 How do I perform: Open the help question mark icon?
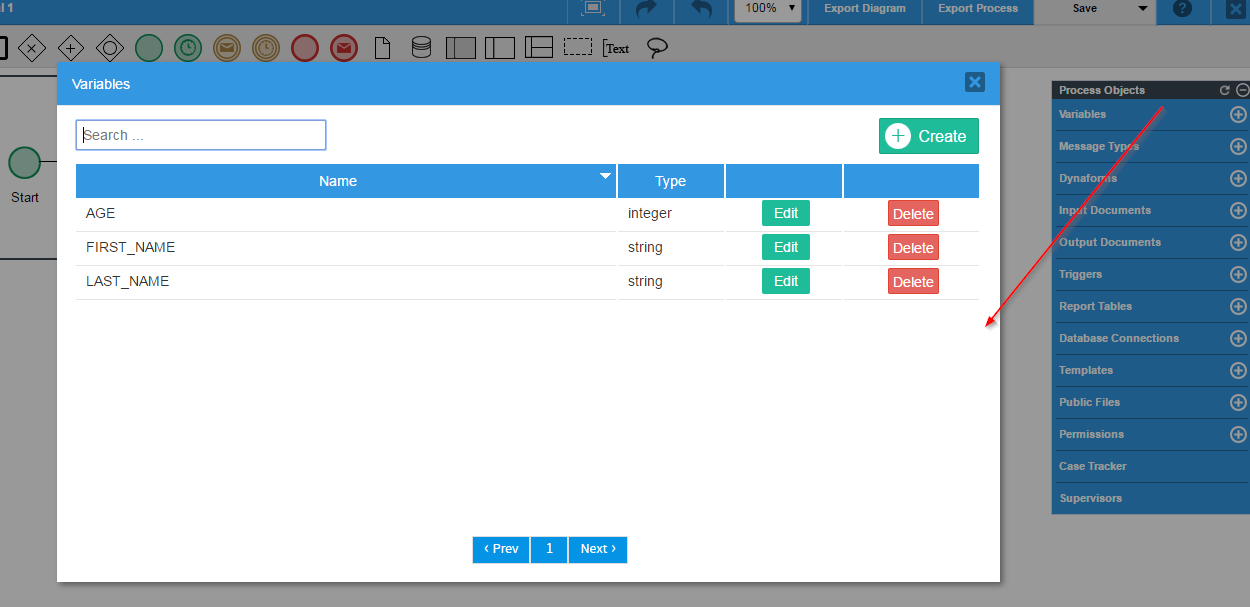click(1182, 9)
